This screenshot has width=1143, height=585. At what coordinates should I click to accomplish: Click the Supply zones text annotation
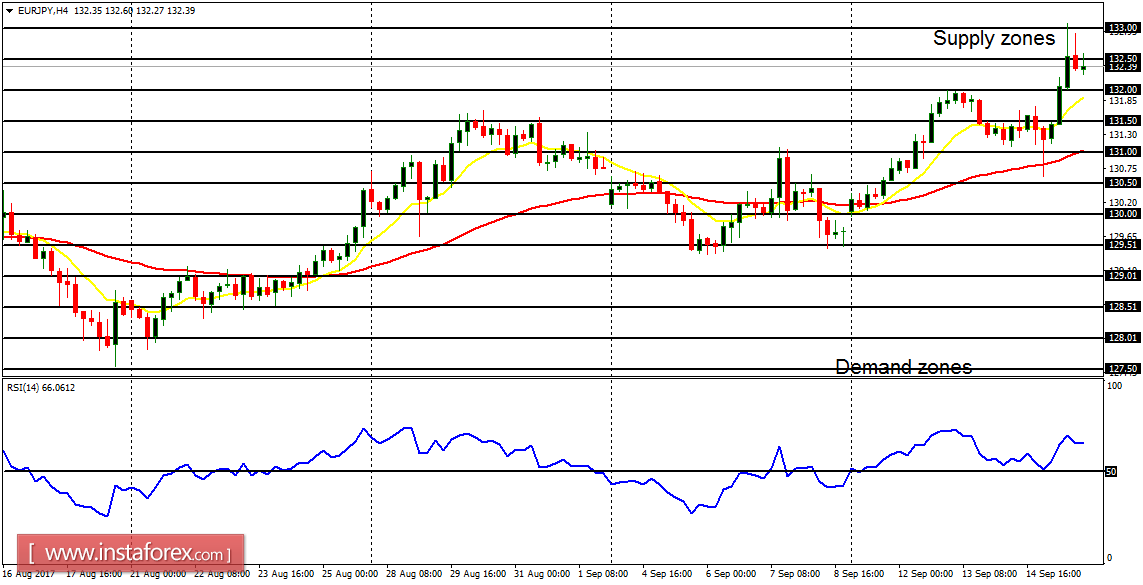995,39
